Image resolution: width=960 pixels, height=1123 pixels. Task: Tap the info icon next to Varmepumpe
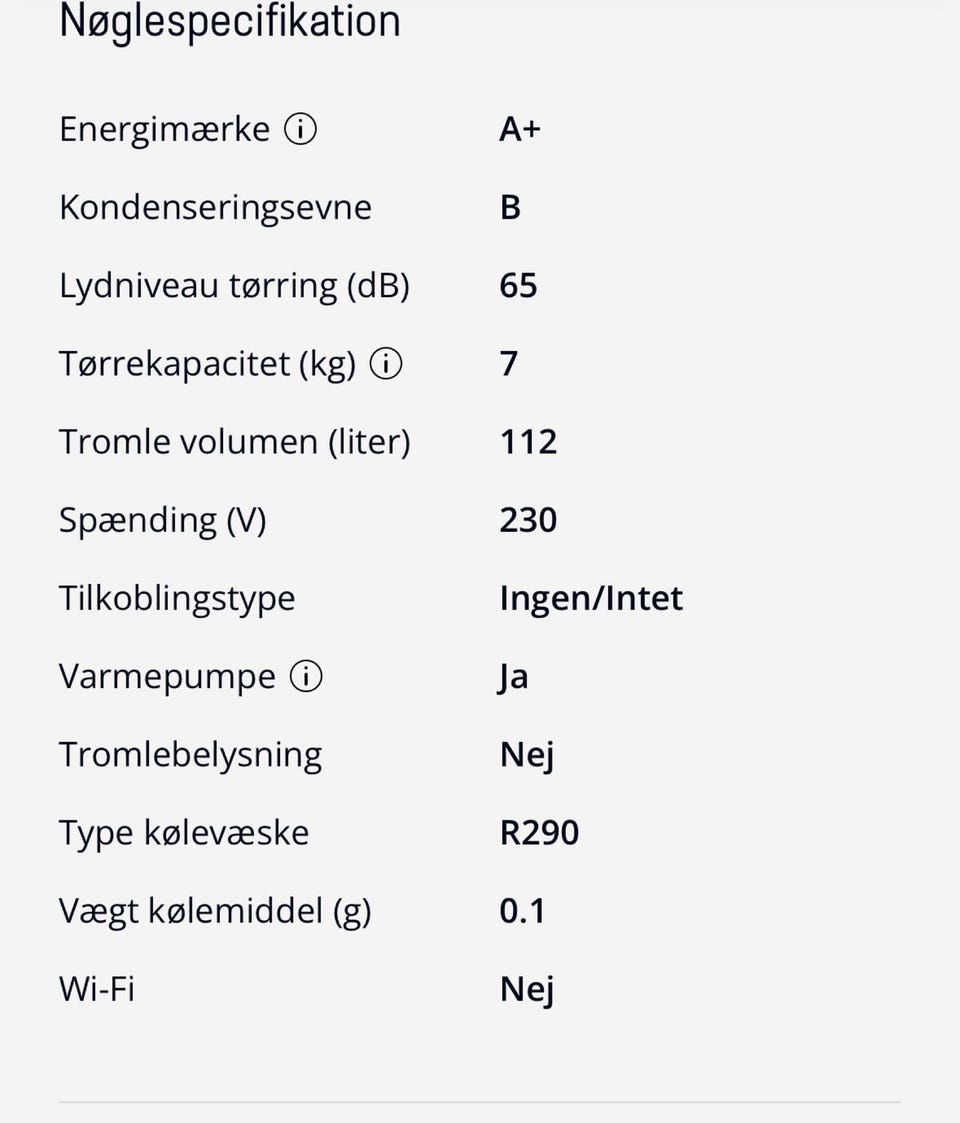coord(306,677)
